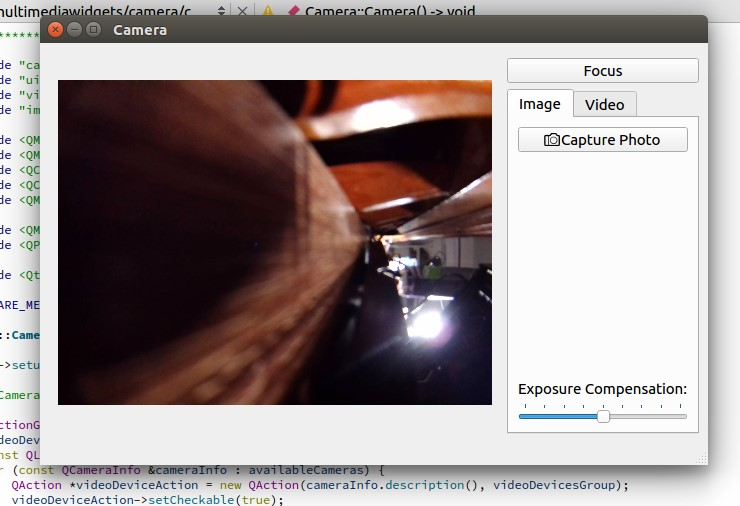Switch to the Image tab

click(540, 104)
